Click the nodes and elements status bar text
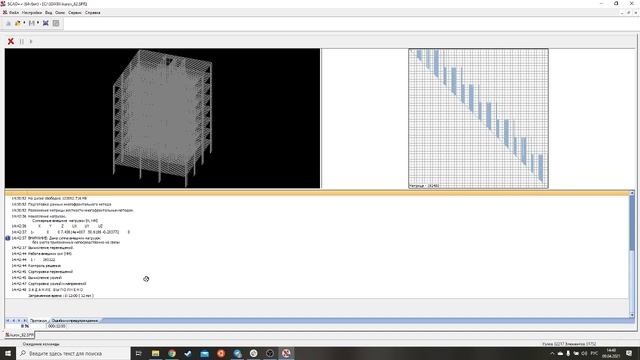640x360 pixels. point(569,344)
